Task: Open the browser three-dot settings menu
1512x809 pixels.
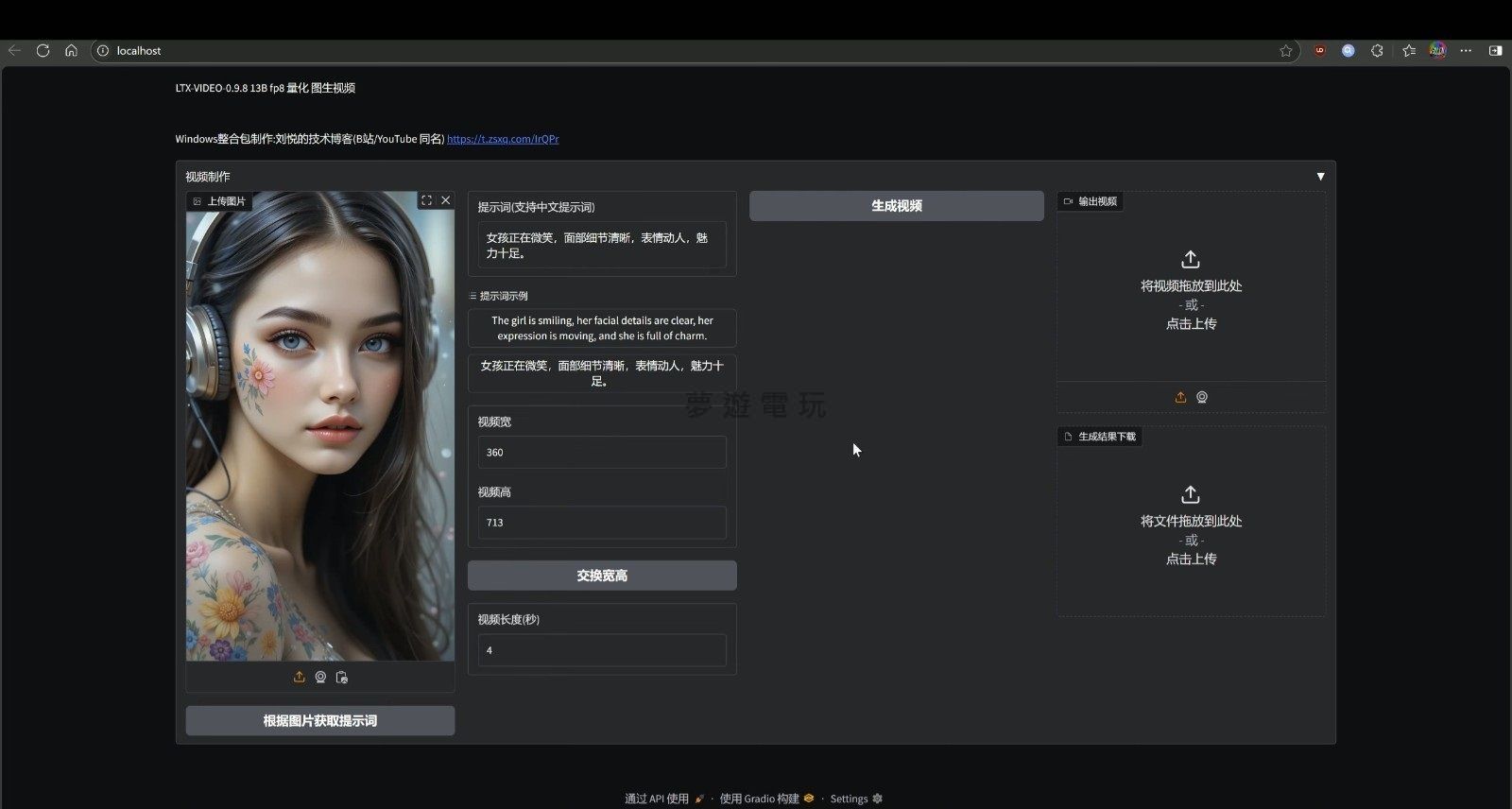Action: click(x=1466, y=51)
